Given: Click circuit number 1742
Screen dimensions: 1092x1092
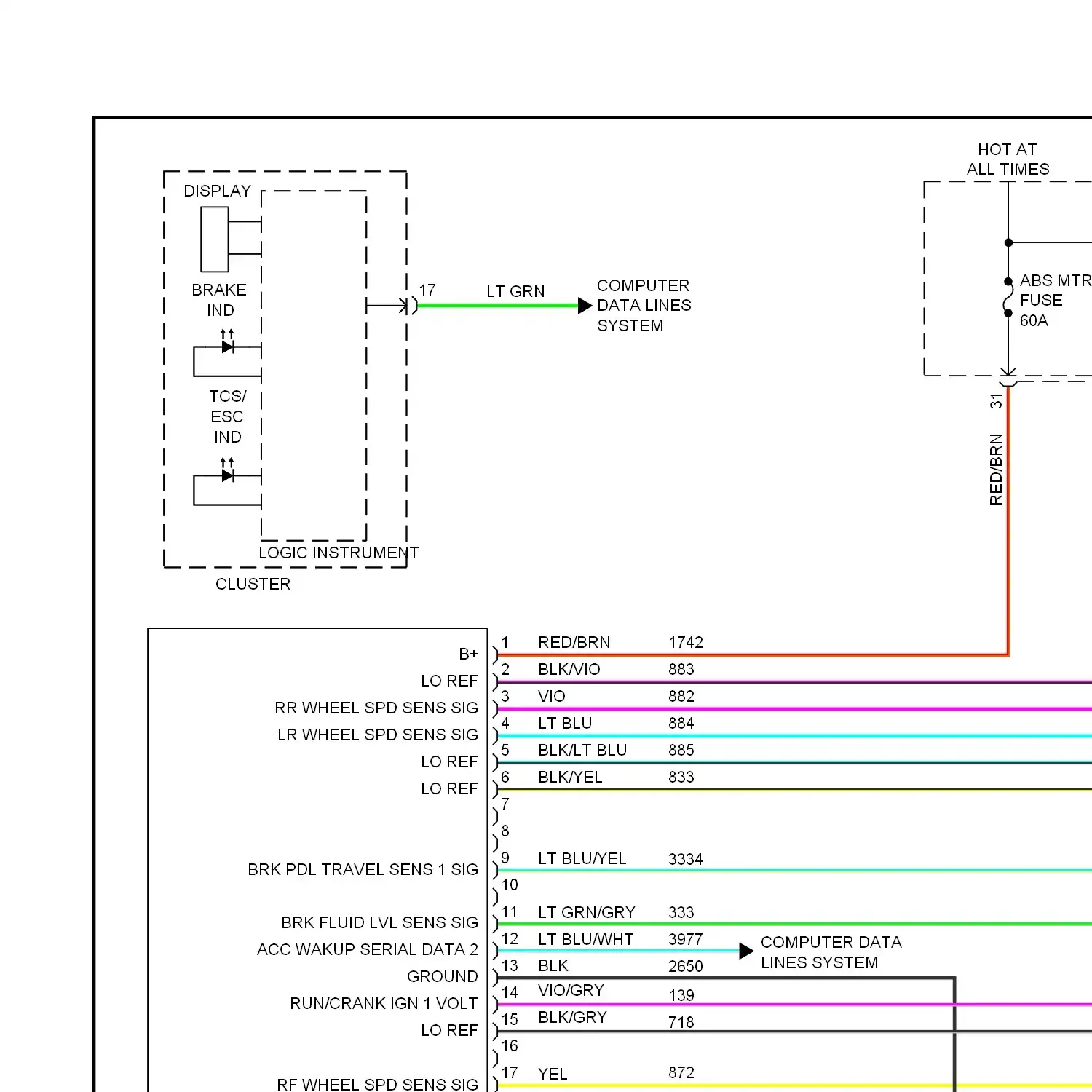Looking at the screenshot, I should click(x=686, y=642).
